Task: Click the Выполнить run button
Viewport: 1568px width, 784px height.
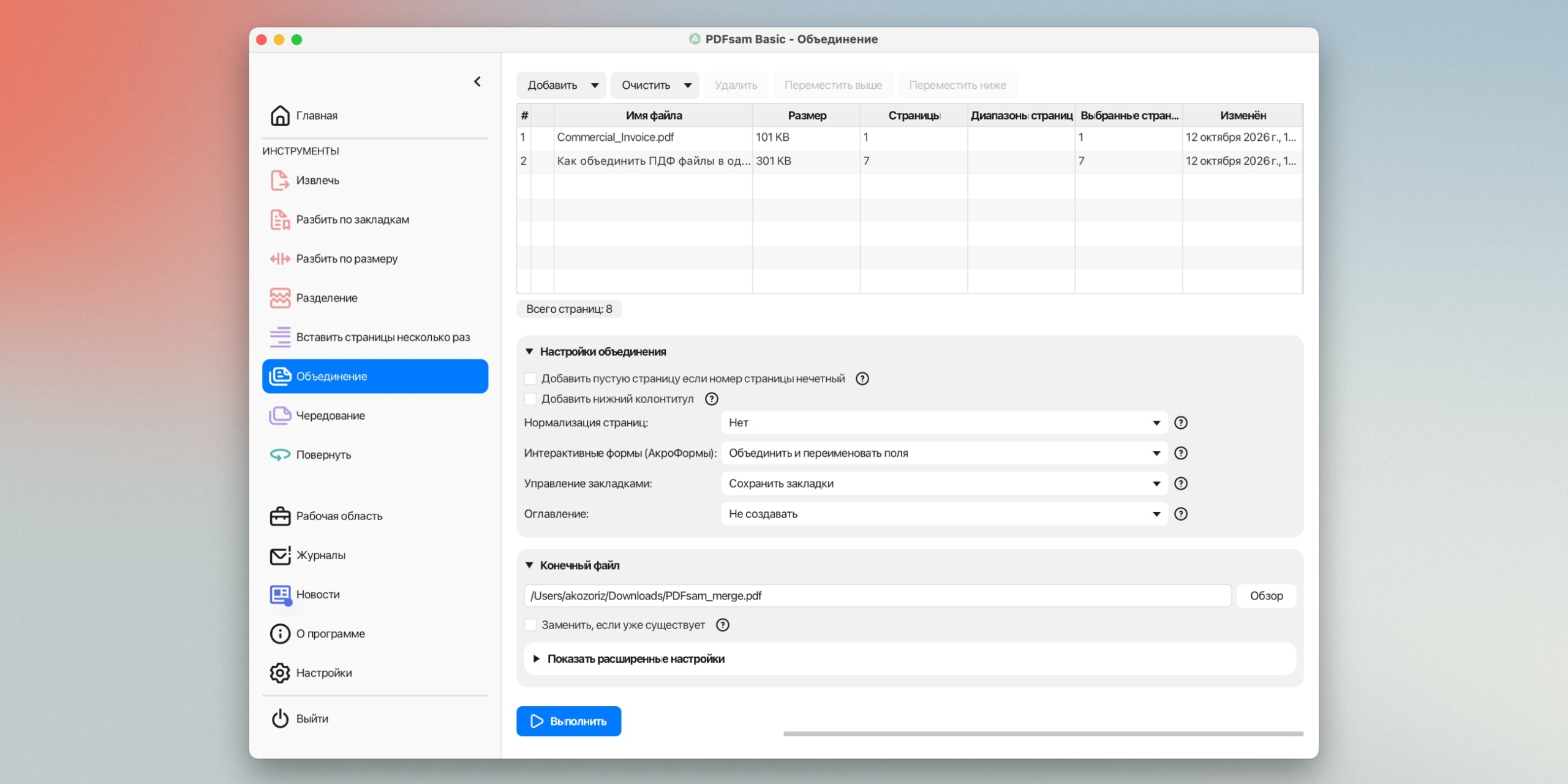Action: (568, 721)
